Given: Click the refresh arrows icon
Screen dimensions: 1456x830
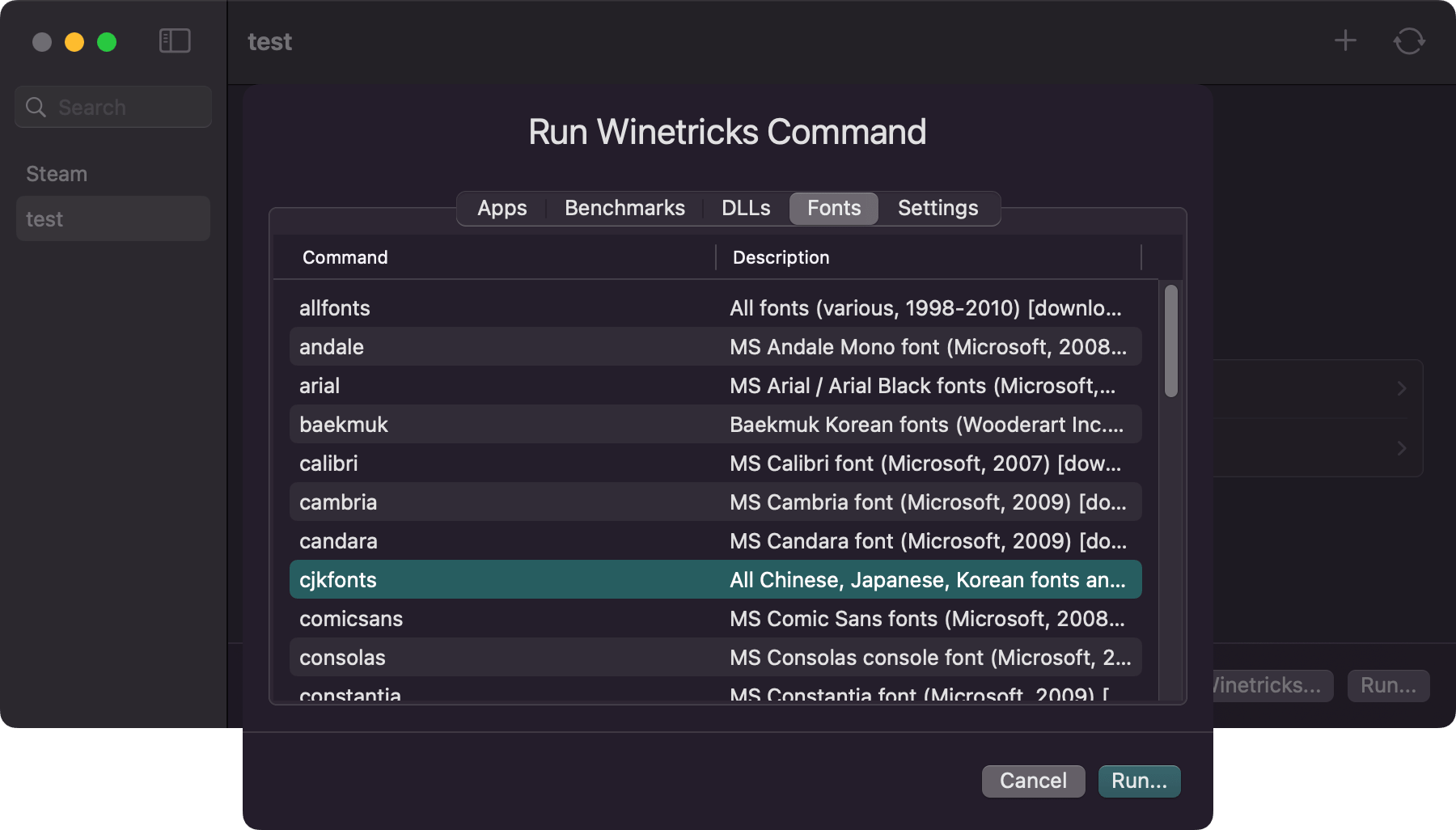Looking at the screenshot, I should tap(1409, 40).
